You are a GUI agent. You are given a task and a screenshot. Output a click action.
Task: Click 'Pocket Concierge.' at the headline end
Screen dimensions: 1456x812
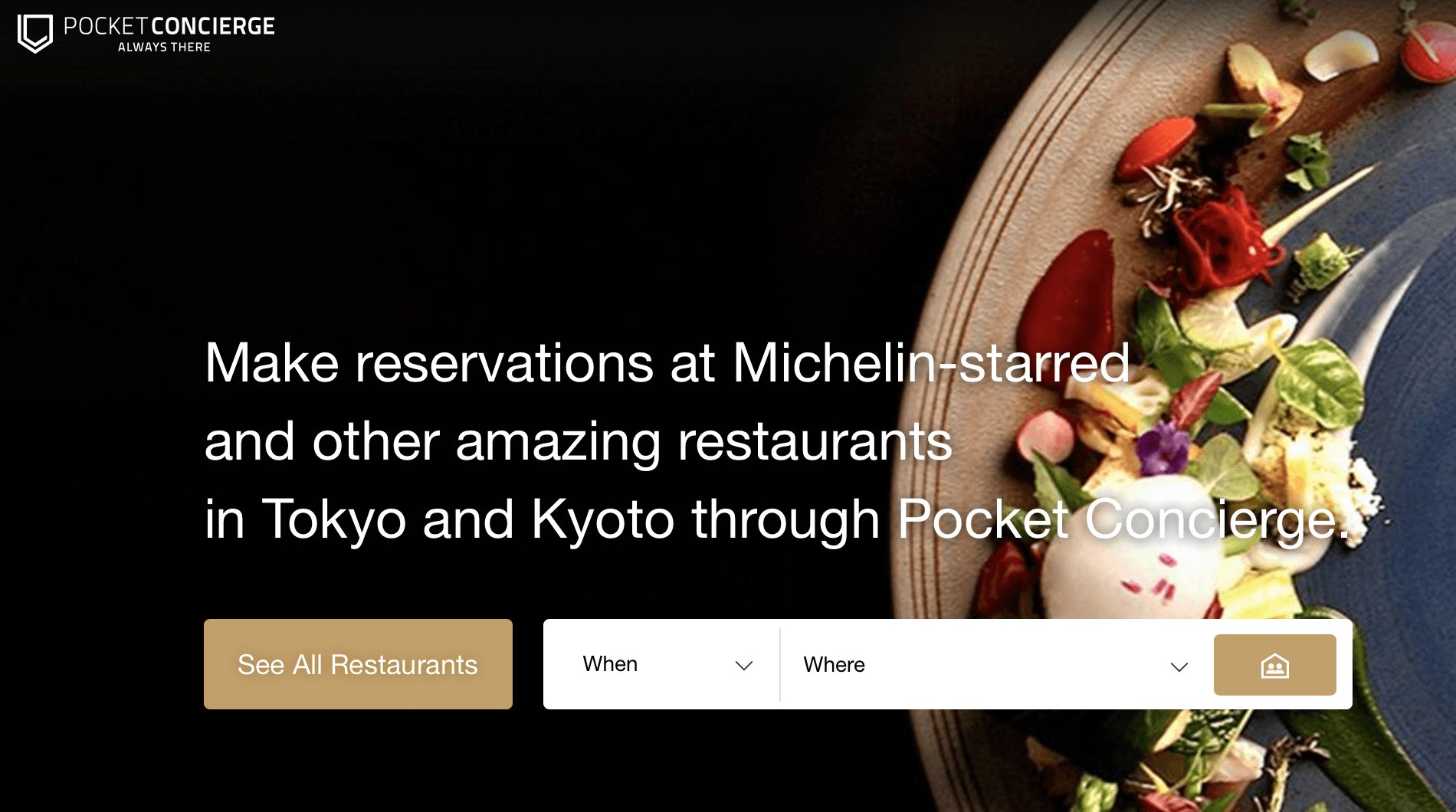(x=1123, y=520)
